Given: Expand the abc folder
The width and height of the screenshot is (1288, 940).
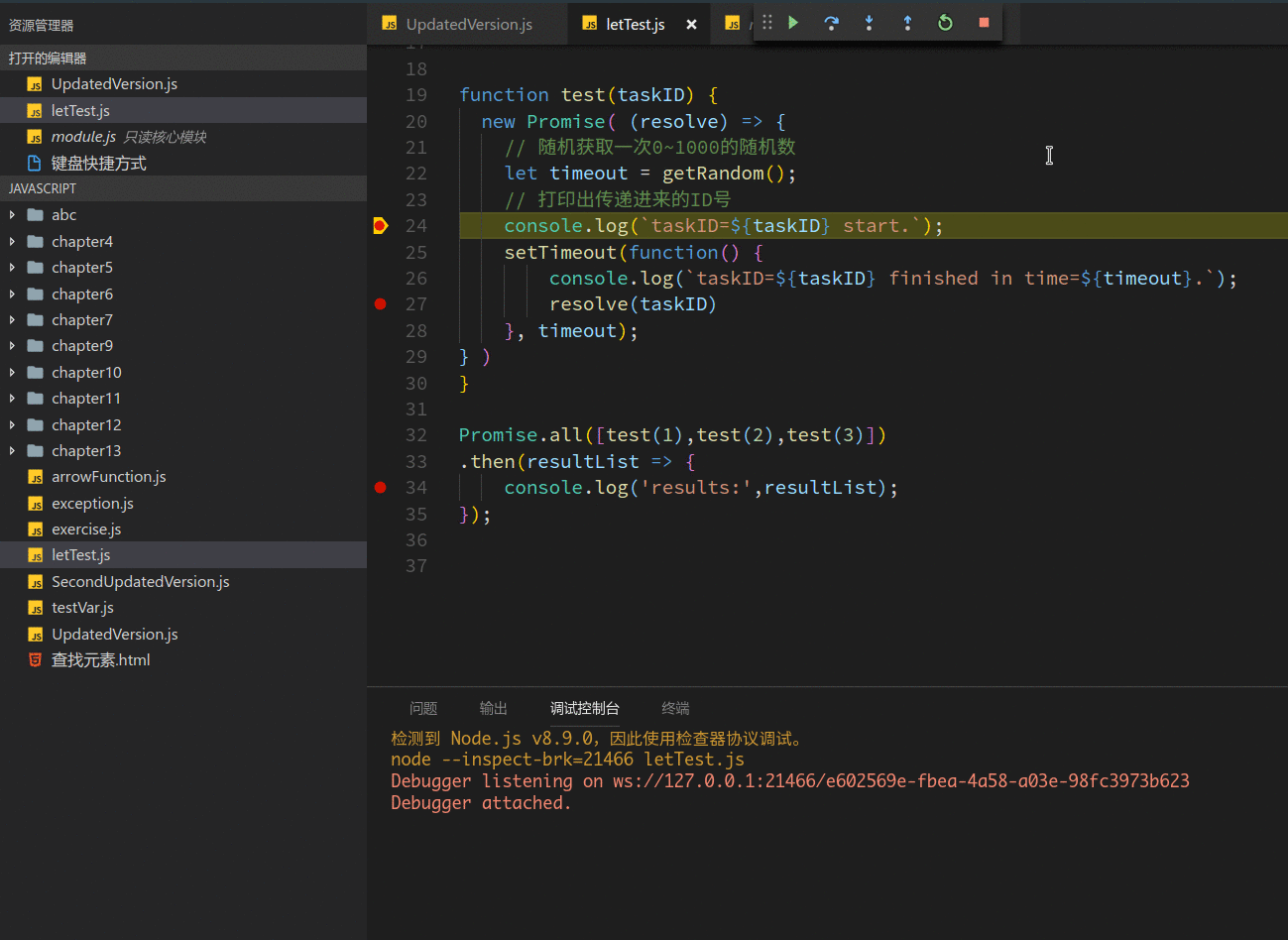Looking at the screenshot, I should pyautogui.click(x=64, y=215).
